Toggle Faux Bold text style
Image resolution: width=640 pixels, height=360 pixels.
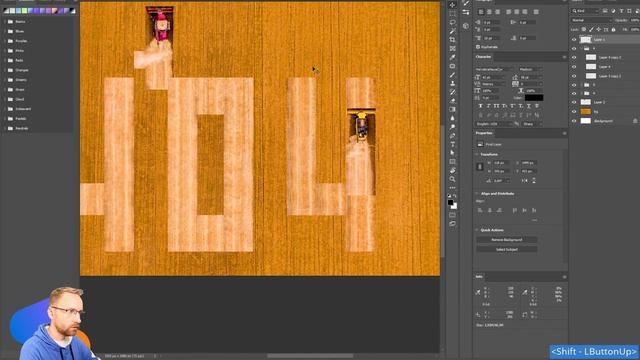click(x=480, y=106)
